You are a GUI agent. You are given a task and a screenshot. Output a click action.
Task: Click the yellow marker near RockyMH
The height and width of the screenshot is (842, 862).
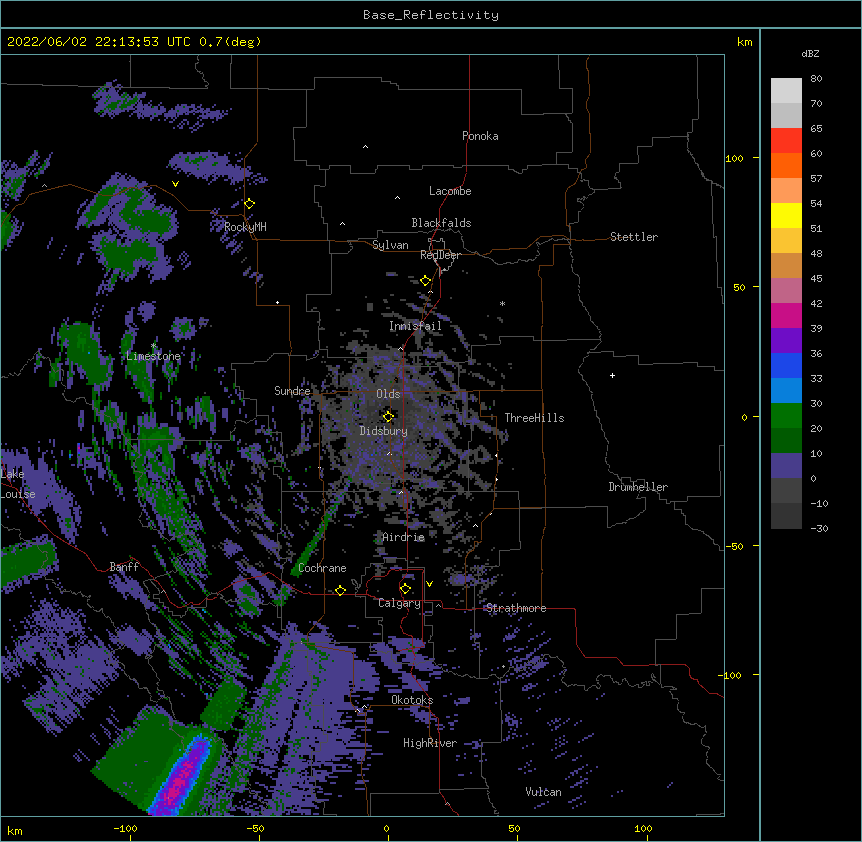point(249,204)
